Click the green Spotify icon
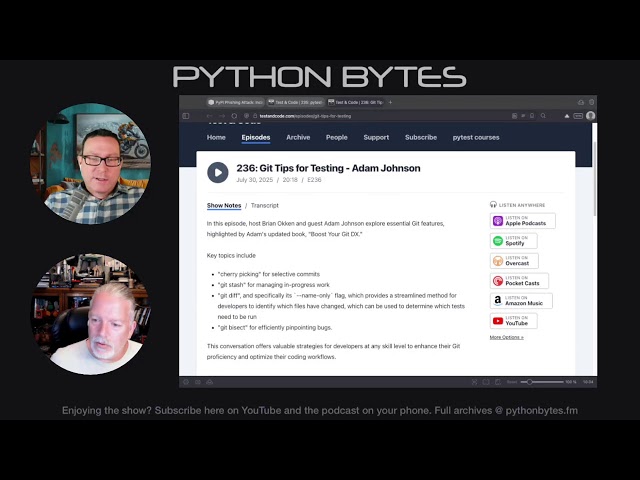This screenshot has width=640, height=480. [498, 241]
